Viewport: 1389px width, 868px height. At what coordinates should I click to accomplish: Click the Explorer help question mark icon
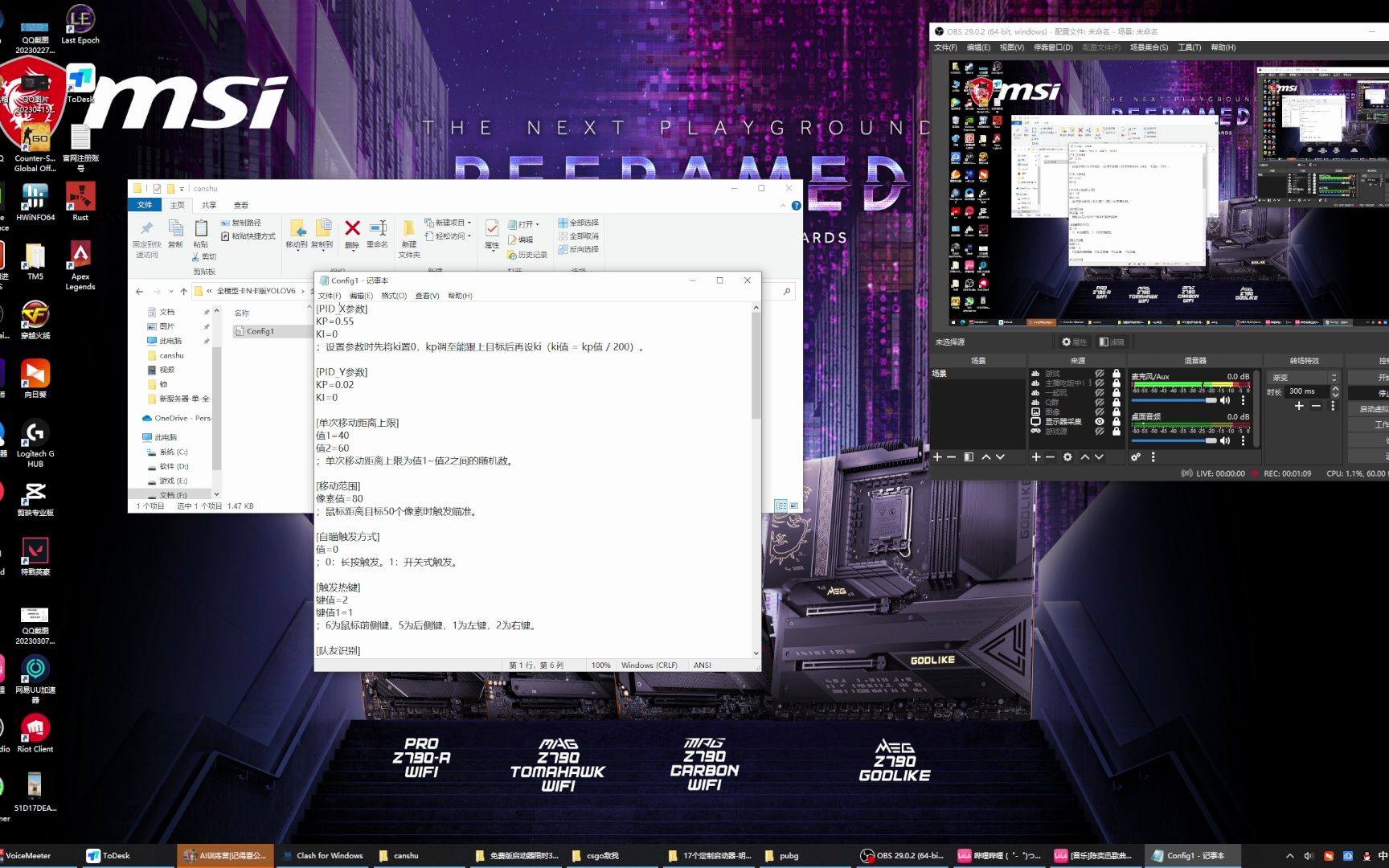click(796, 206)
